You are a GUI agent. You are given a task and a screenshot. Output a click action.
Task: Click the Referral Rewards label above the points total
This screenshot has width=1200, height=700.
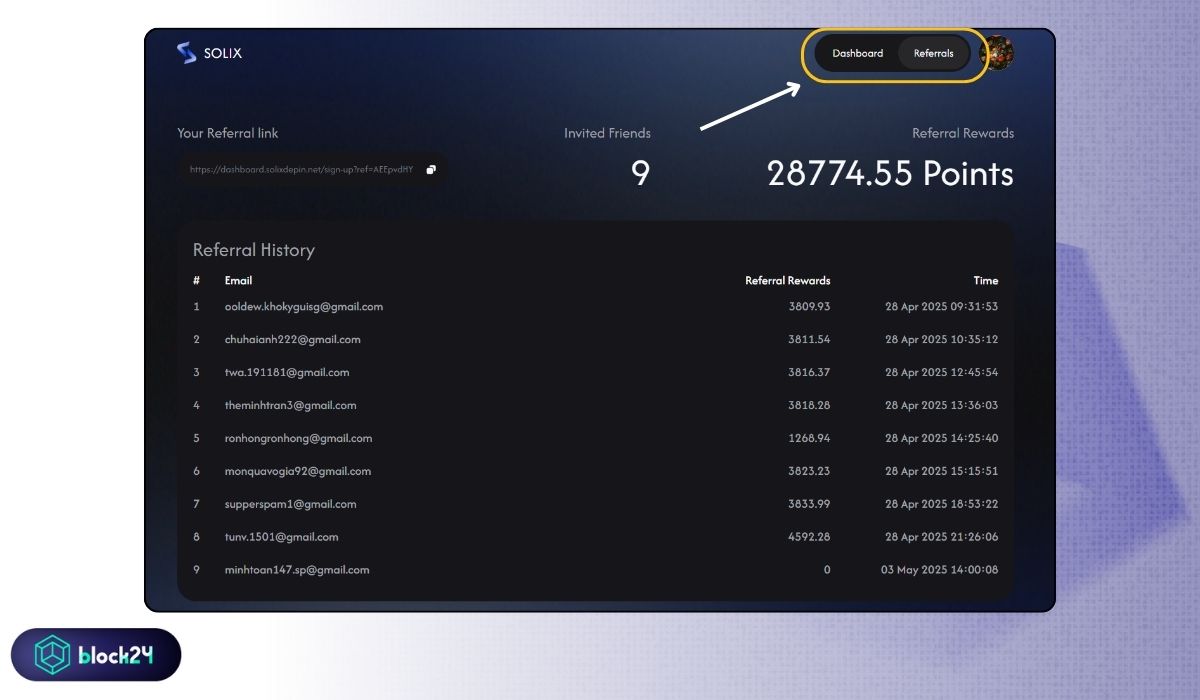tap(963, 133)
